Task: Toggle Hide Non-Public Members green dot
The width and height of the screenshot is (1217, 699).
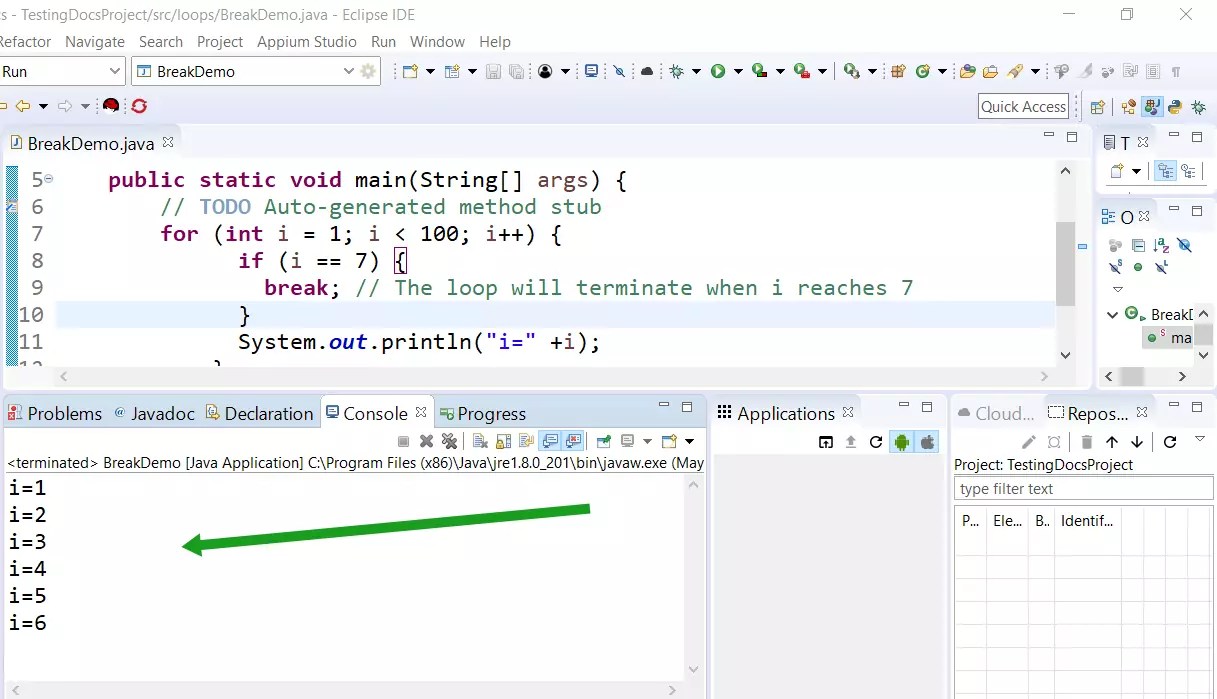Action: (x=1138, y=267)
